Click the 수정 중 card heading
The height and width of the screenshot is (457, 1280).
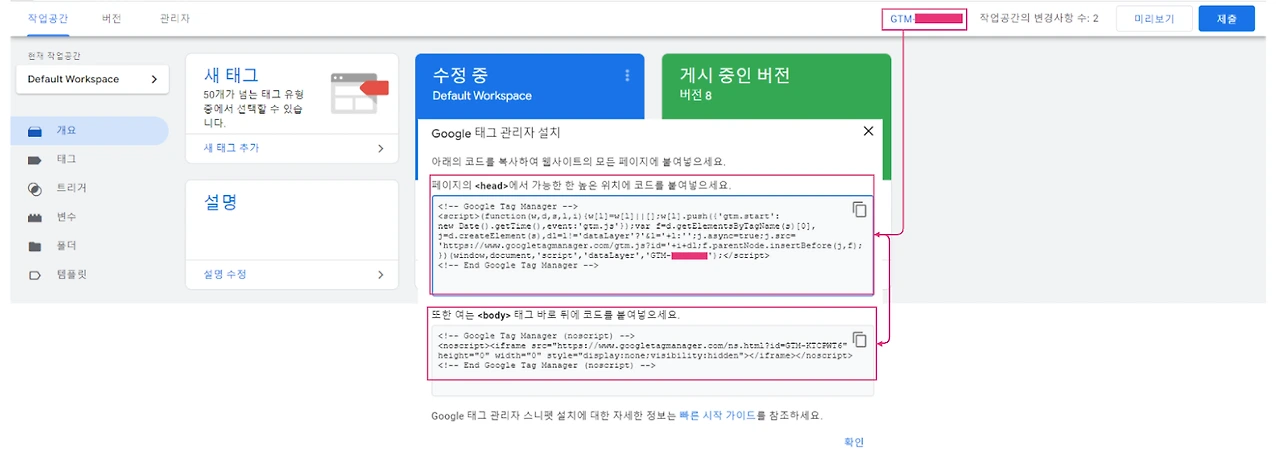click(459, 75)
